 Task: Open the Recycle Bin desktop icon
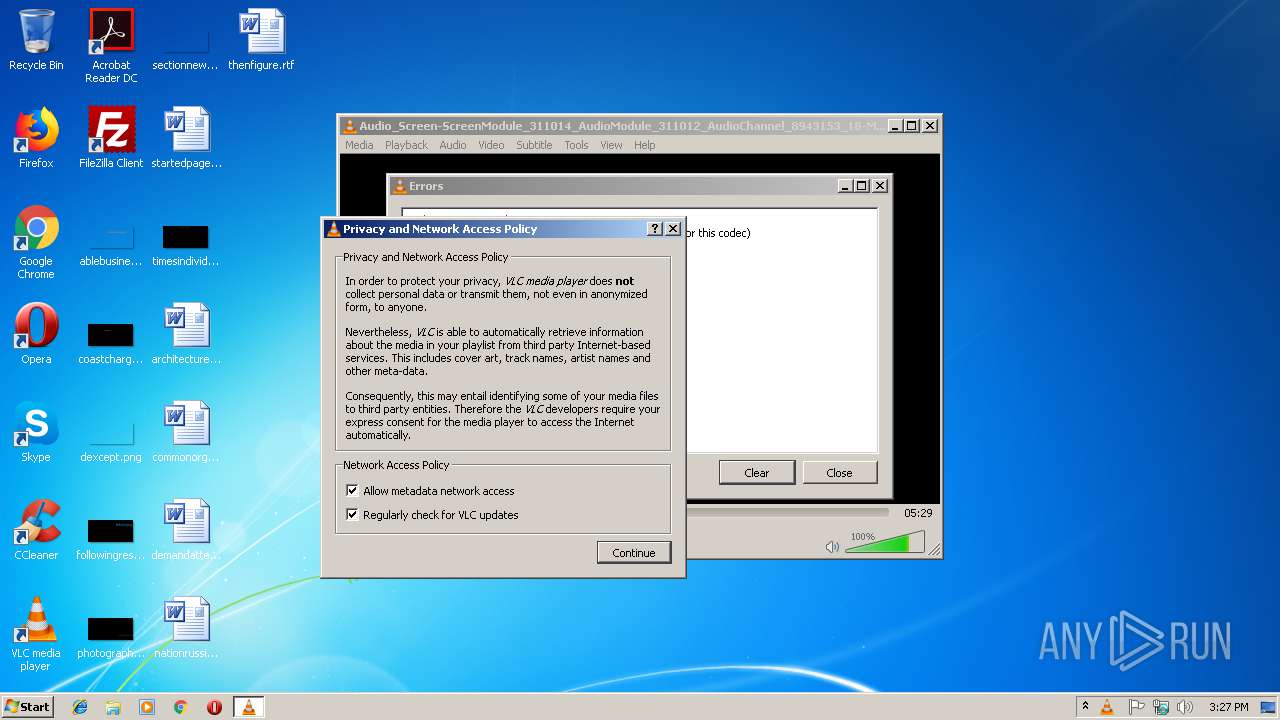coord(36,41)
